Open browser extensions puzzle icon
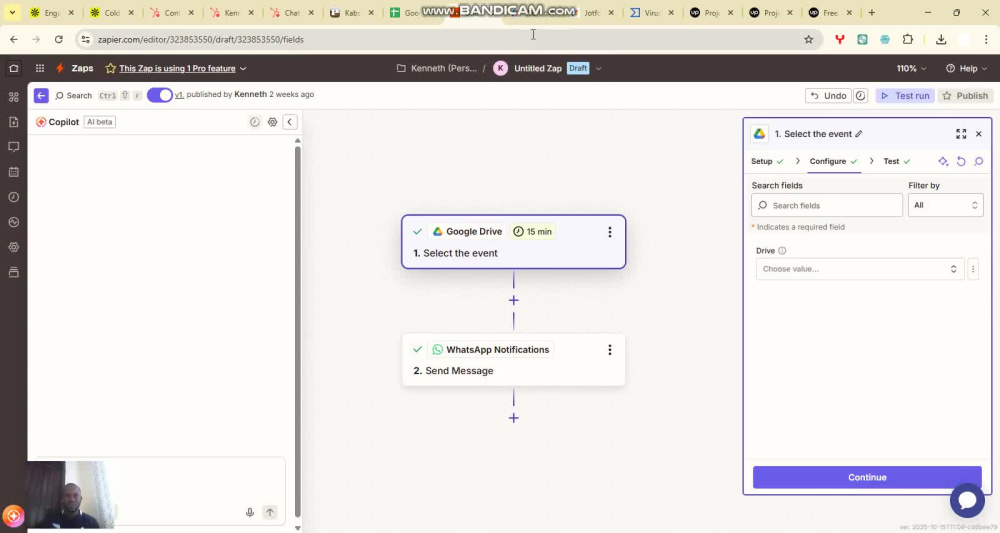The image size is (1000, 533). click(x=908, y=40)
